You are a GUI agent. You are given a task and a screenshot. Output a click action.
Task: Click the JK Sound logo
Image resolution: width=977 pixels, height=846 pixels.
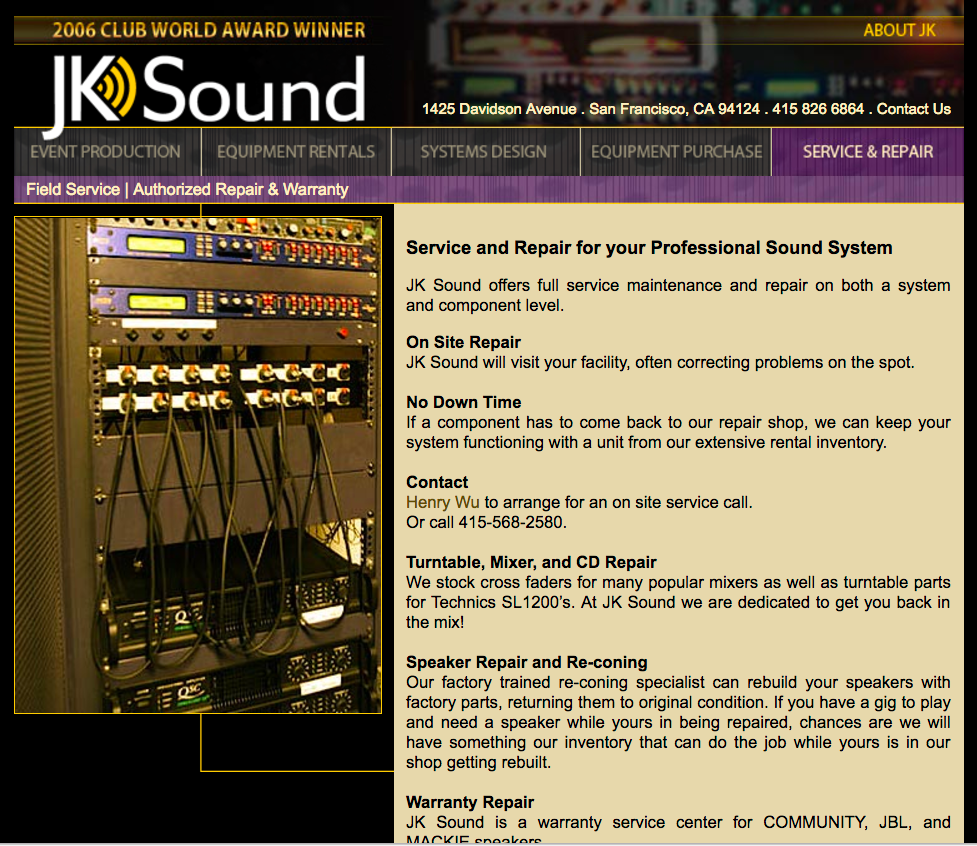pyautogui.click(x=205, y=92)
